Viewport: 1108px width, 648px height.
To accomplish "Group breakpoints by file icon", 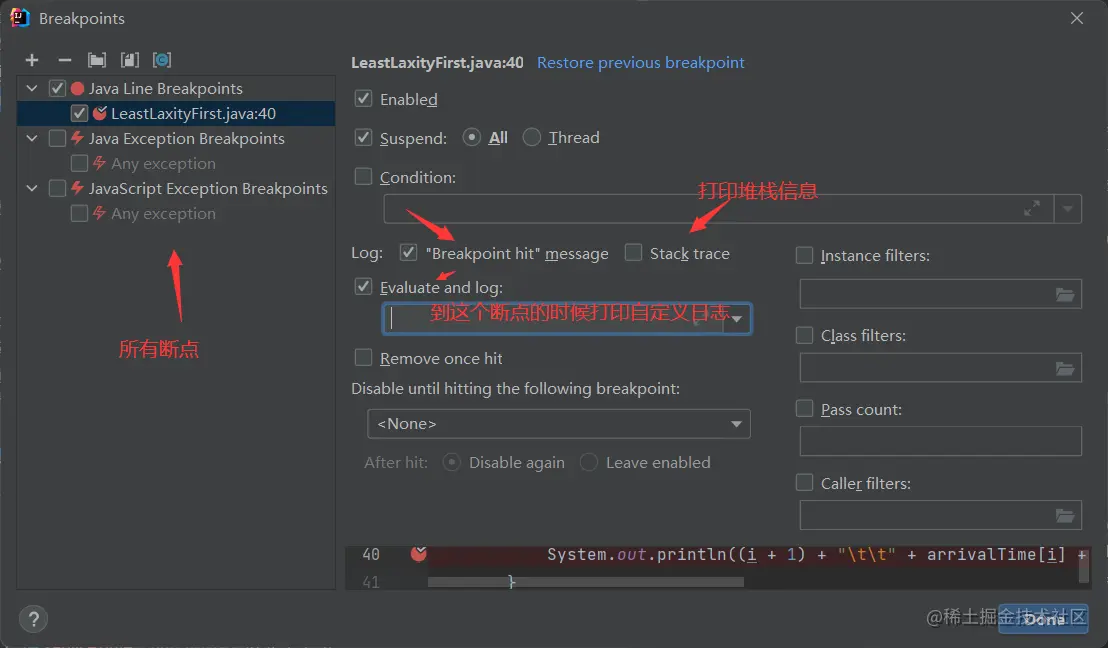I will point(129,60).
